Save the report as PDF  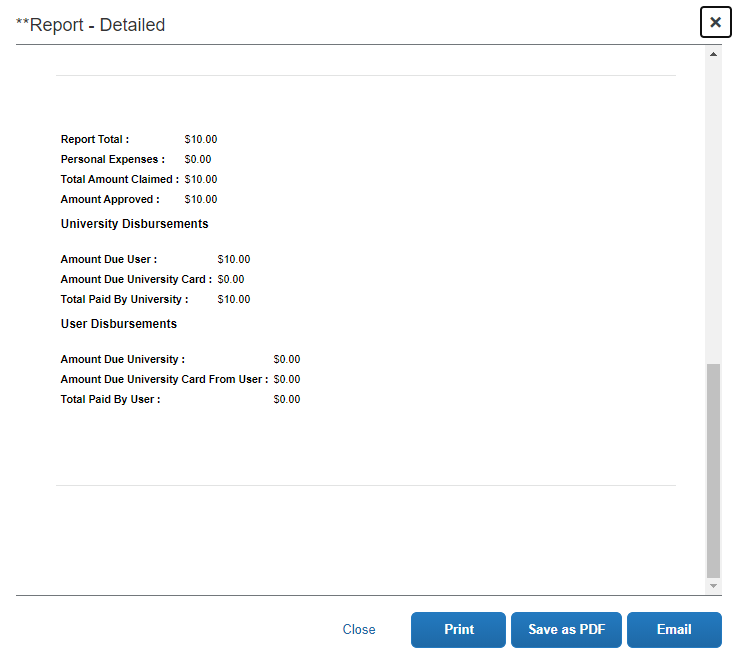[566, 630]
